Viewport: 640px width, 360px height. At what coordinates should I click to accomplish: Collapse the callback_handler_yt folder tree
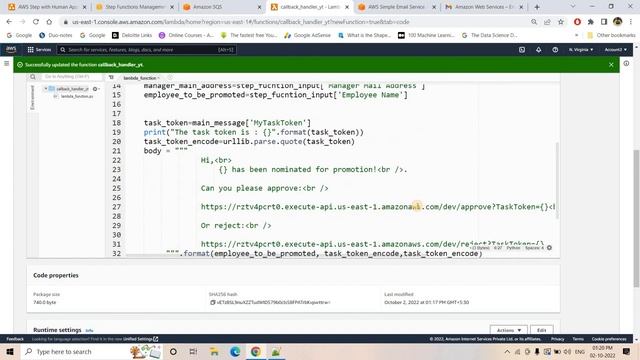point(46,89)
